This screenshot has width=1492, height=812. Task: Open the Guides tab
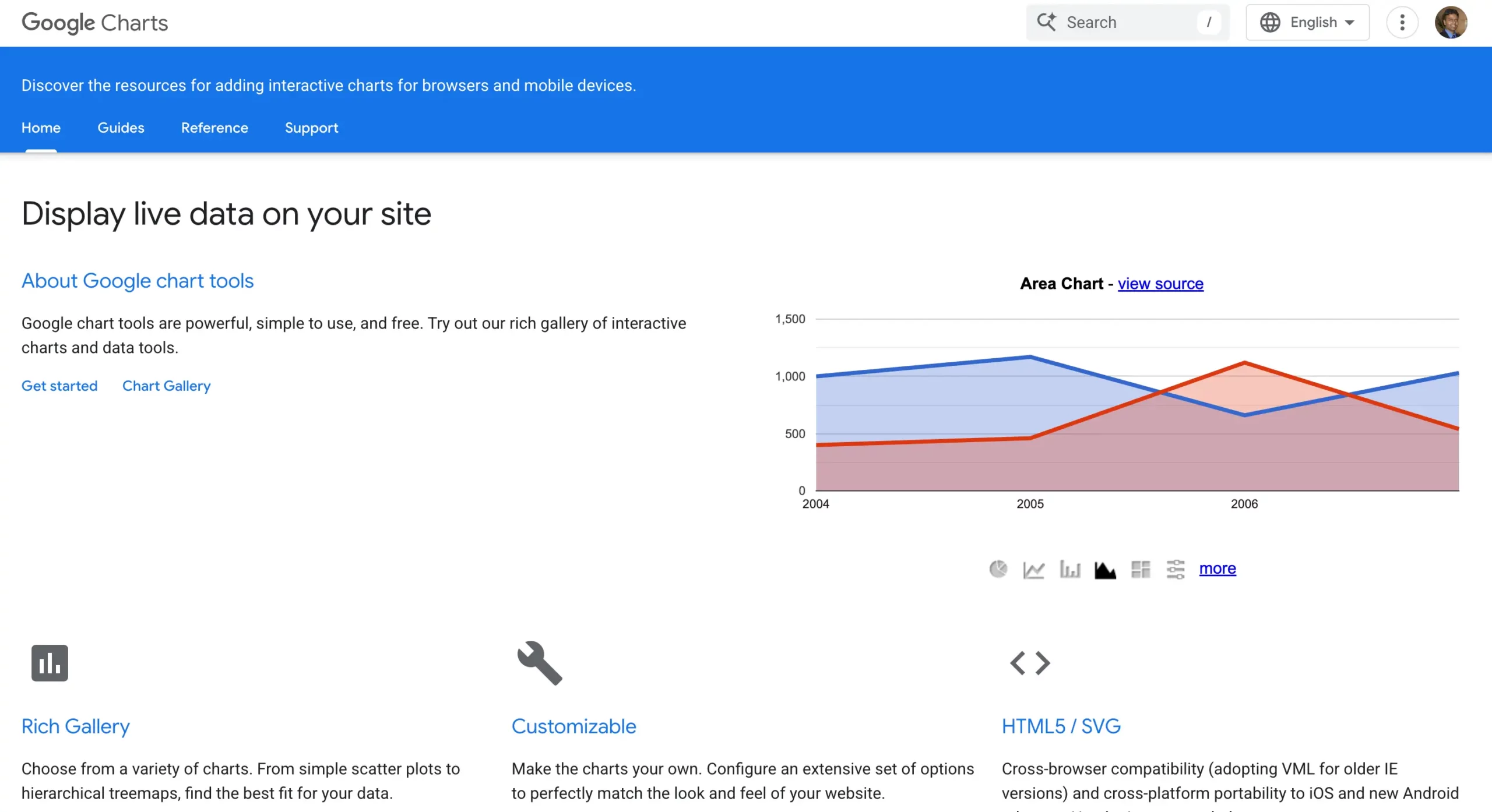pyautogui.click(x=121, y=128)
